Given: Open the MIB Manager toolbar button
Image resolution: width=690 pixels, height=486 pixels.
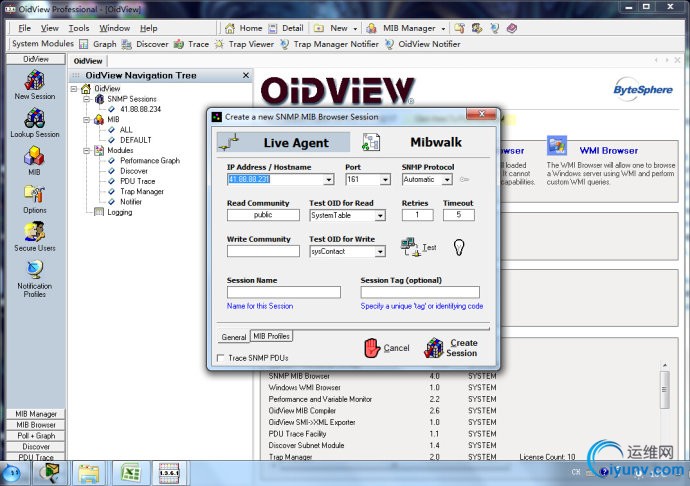Looking at the screenshot, I should click(x=402, y=28).
